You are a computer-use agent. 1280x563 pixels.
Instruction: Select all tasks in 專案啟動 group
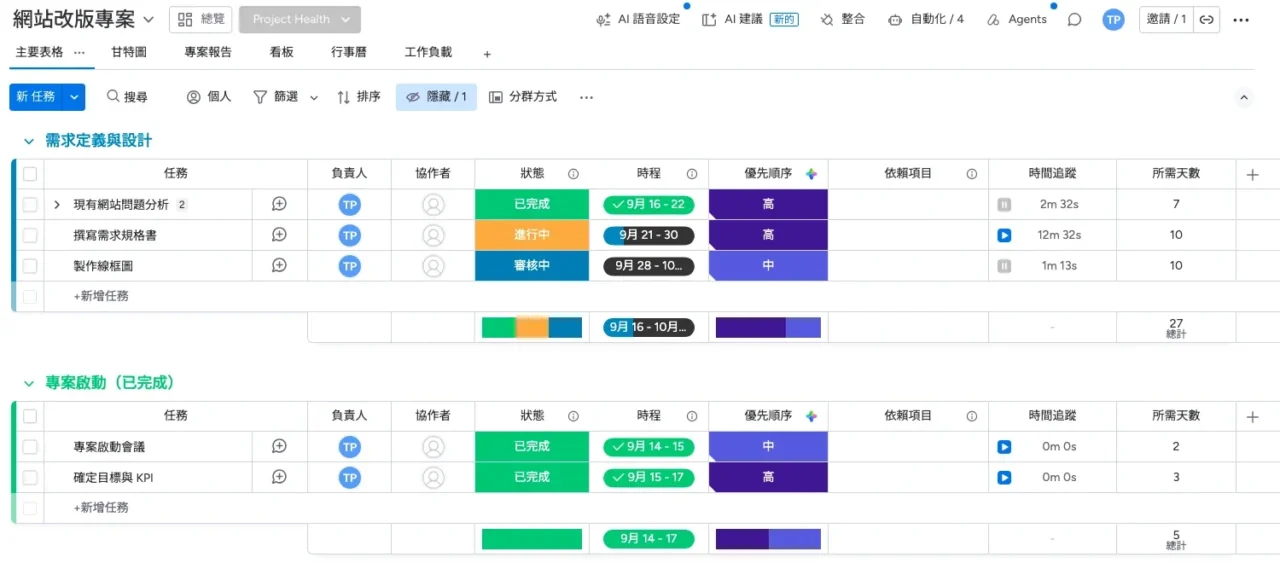[30, 417]
